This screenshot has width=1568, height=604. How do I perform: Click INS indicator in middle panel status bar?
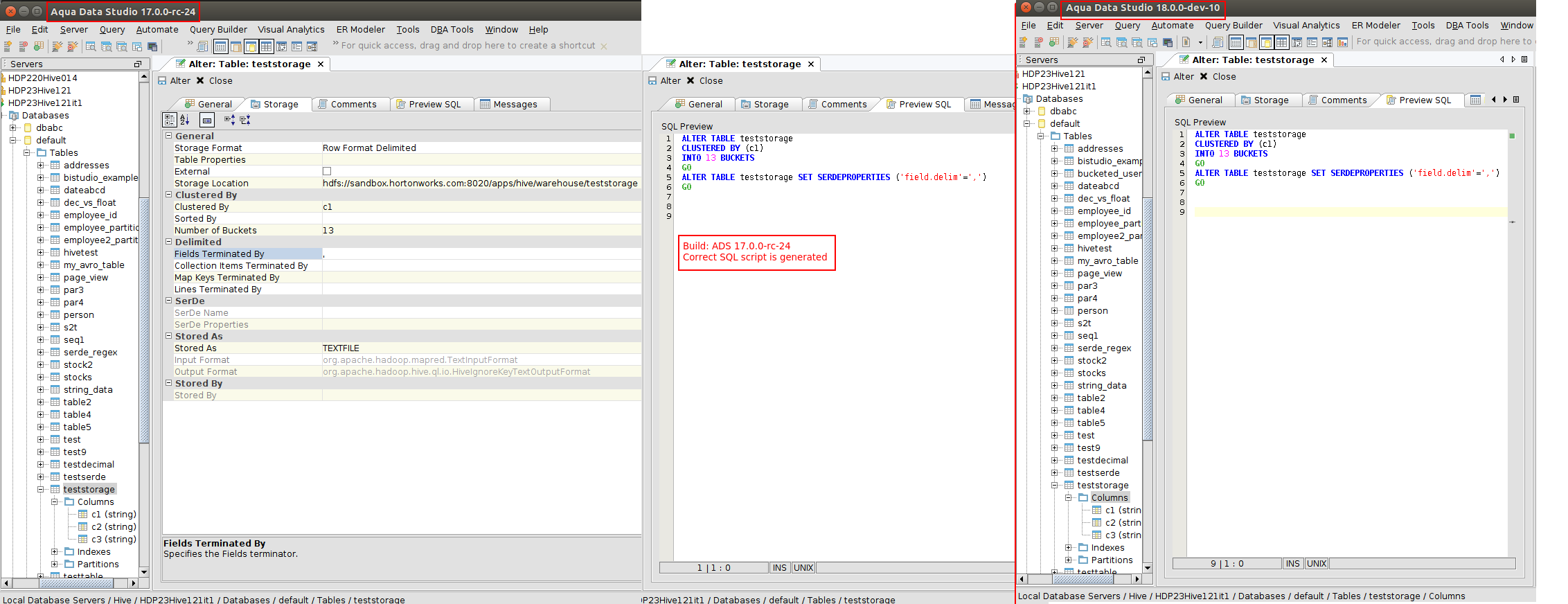[779, 567]
